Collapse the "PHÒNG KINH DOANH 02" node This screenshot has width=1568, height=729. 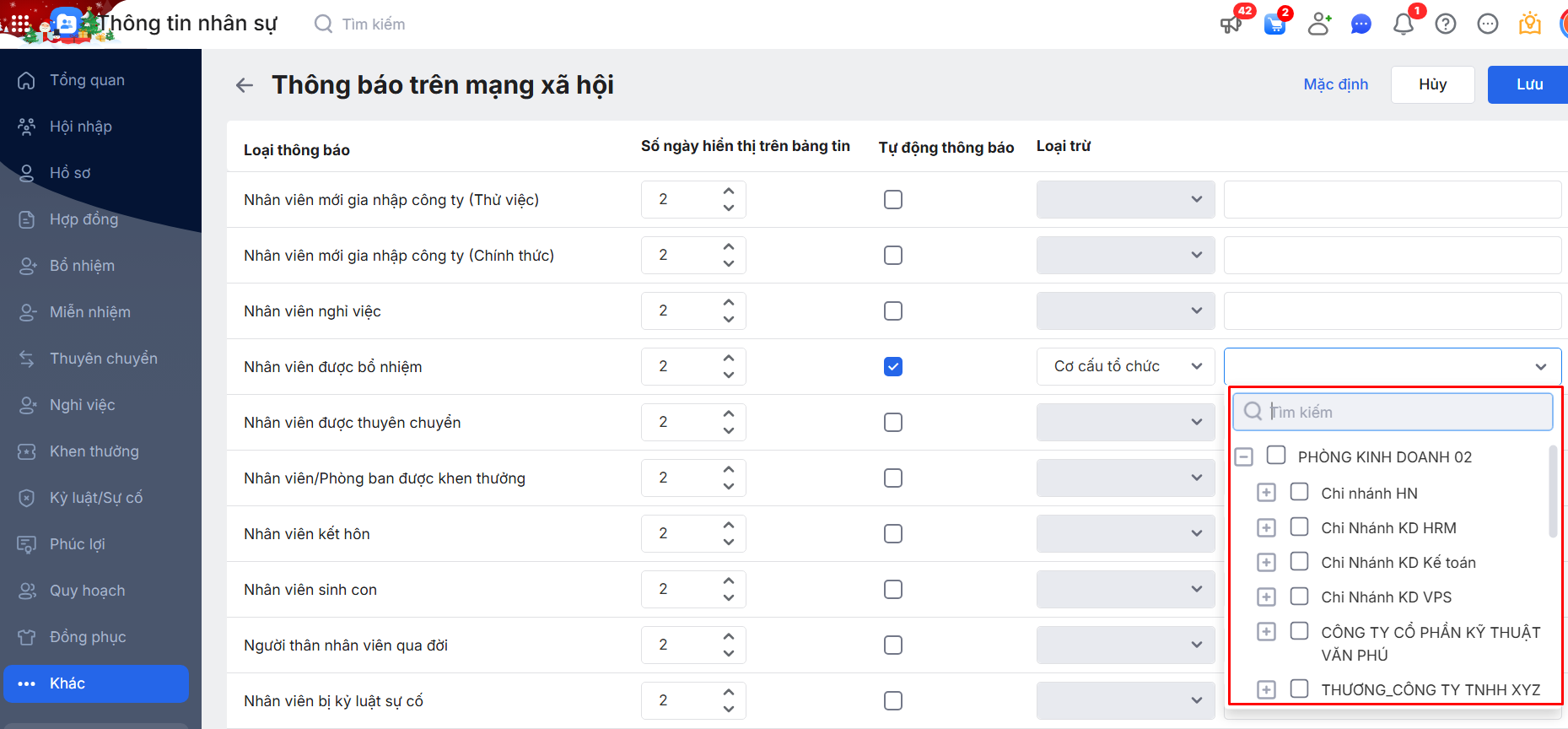tap(1243, 457)
